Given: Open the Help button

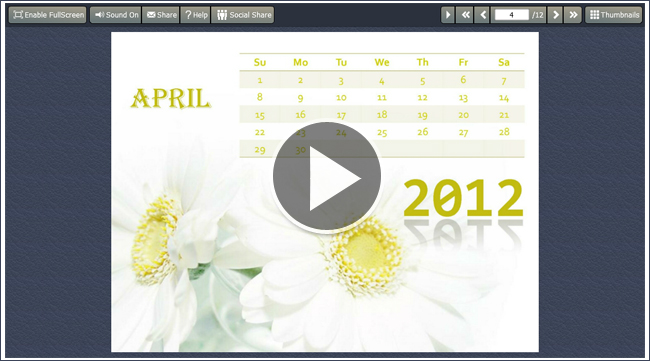Looking at the screenshot, I should [x=195, y=15].
